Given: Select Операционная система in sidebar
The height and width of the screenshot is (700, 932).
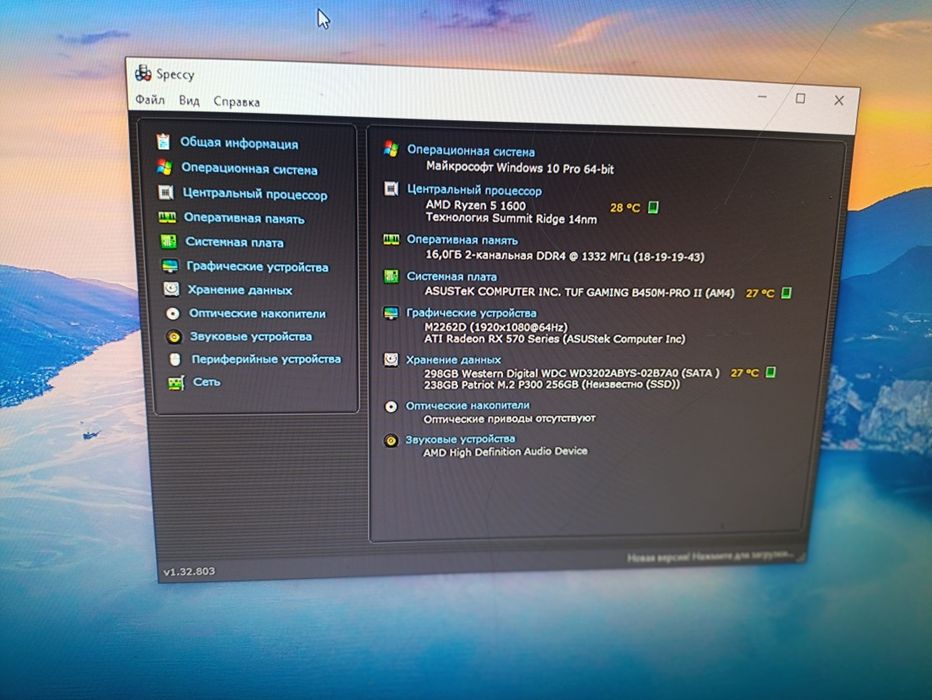Looking at the screenshot, I should [x=249, y=169].
